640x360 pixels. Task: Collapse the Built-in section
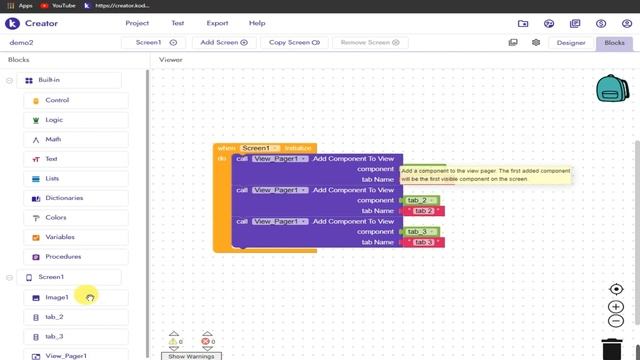pos(9,80)
